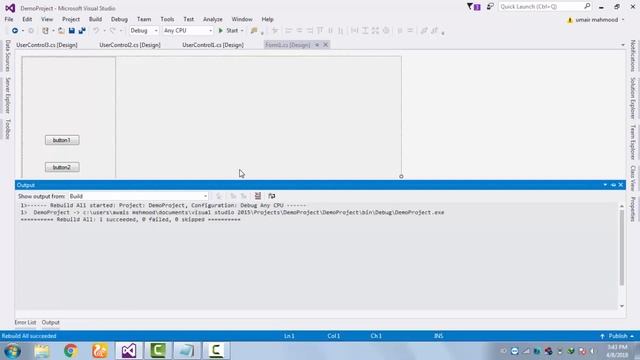The height and width of the screenshot is (360, 640).
Task: Click the Clear All icon in Output toolbar
Action: point(258,196)
